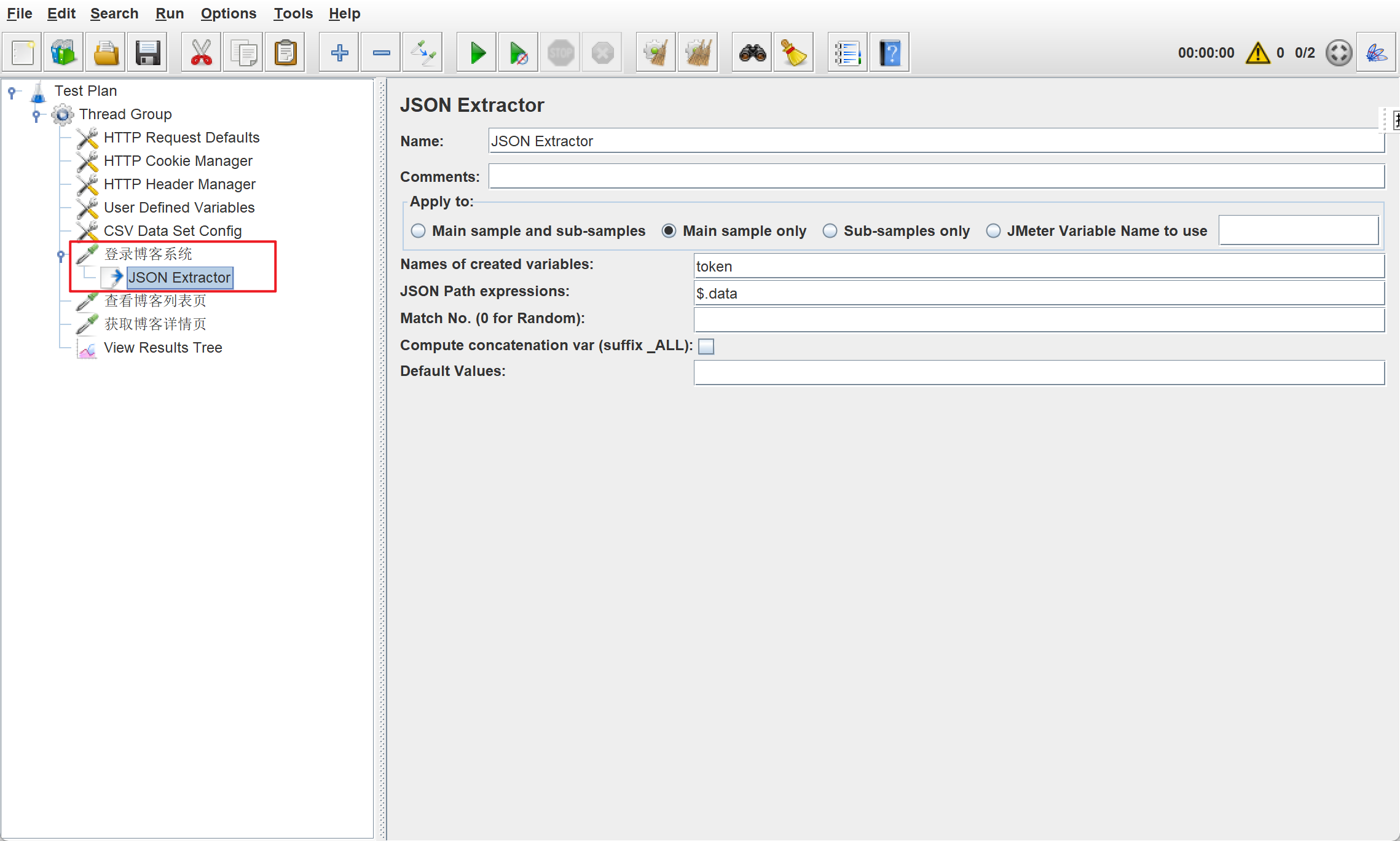Select Sub-samples only radio button
This screenshot has width=1400, height=841.
click(x=830, y=231)
